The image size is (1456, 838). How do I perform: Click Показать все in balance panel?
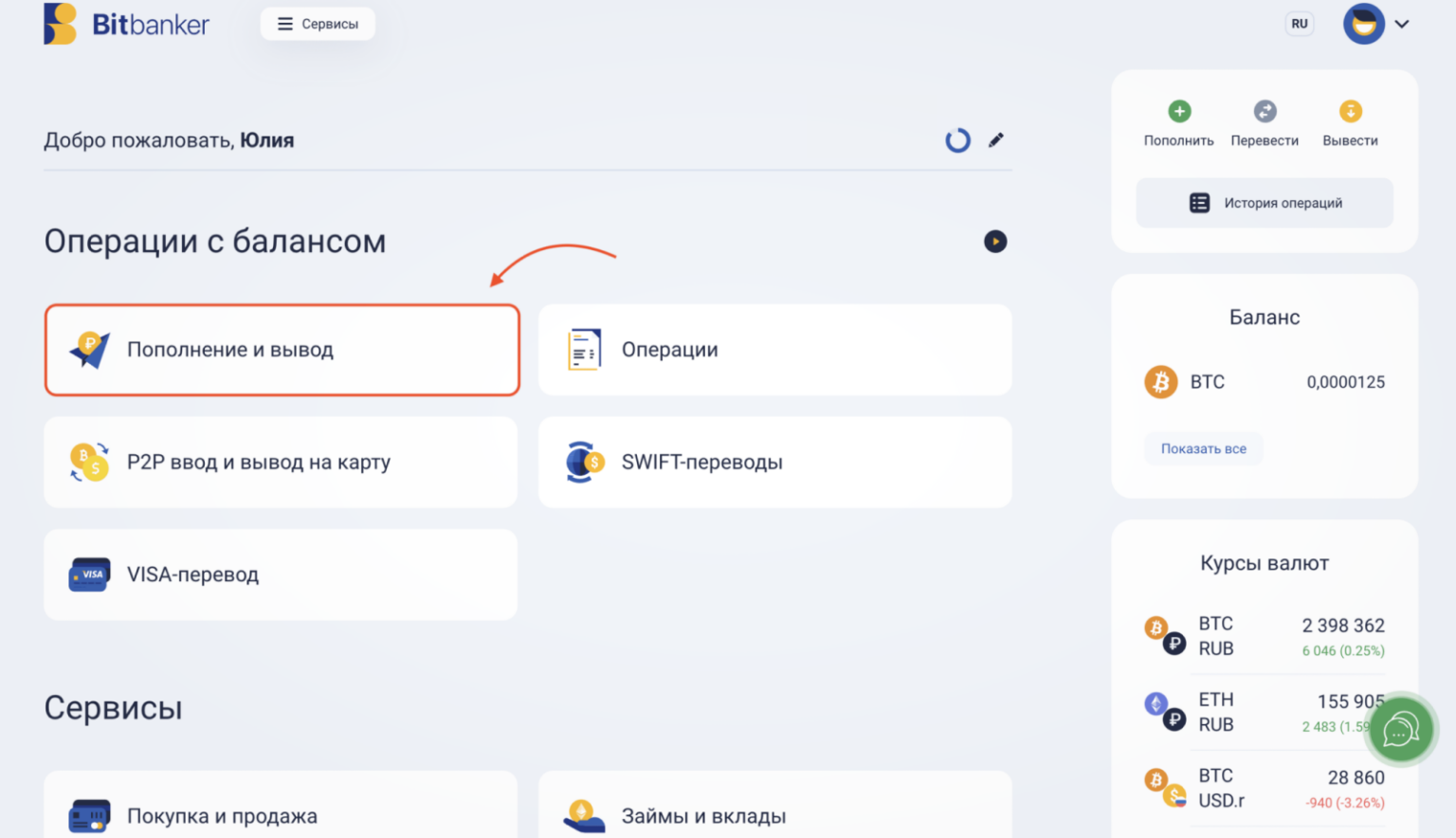pos(1204,448)
